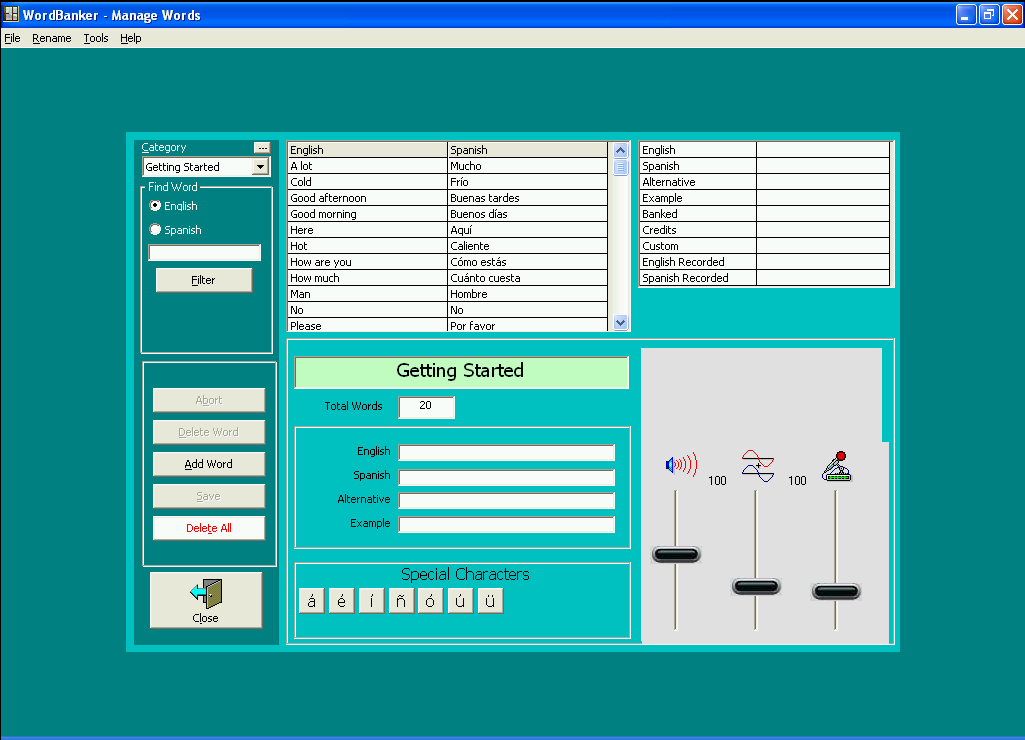Click the Find Word text field
This screenshot has height=740, width=1025.
pyautogui.click(x=205, y=253)
